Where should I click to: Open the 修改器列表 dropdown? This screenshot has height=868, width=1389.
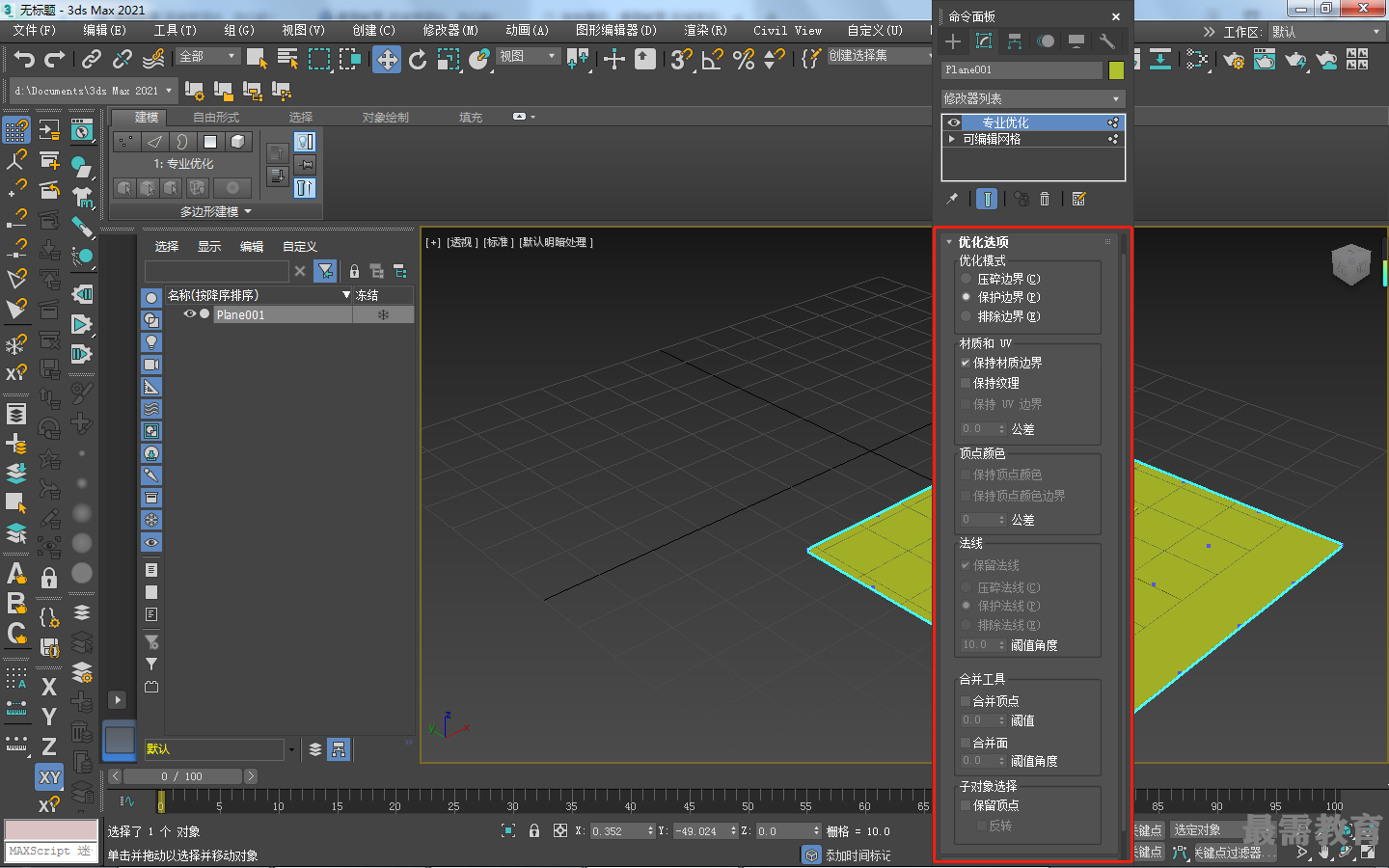point(1032,98)
